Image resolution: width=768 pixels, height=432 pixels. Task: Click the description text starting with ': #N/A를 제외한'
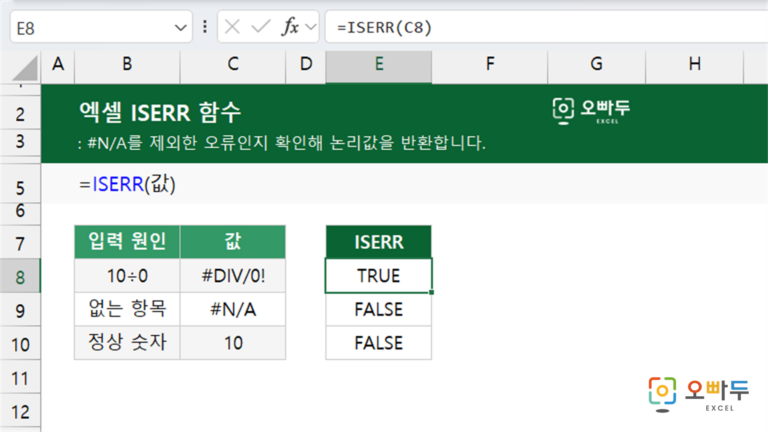click(282, 143)
